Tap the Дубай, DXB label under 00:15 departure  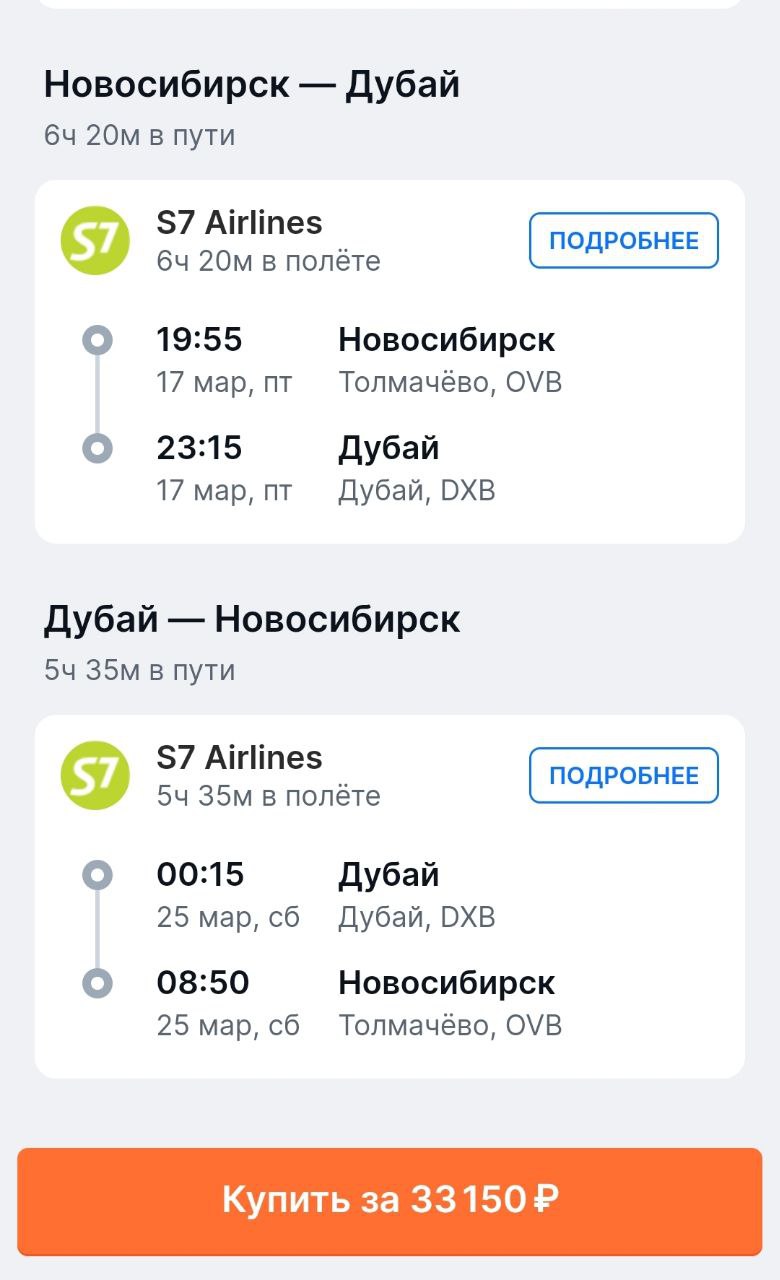(x=417, y=918)
